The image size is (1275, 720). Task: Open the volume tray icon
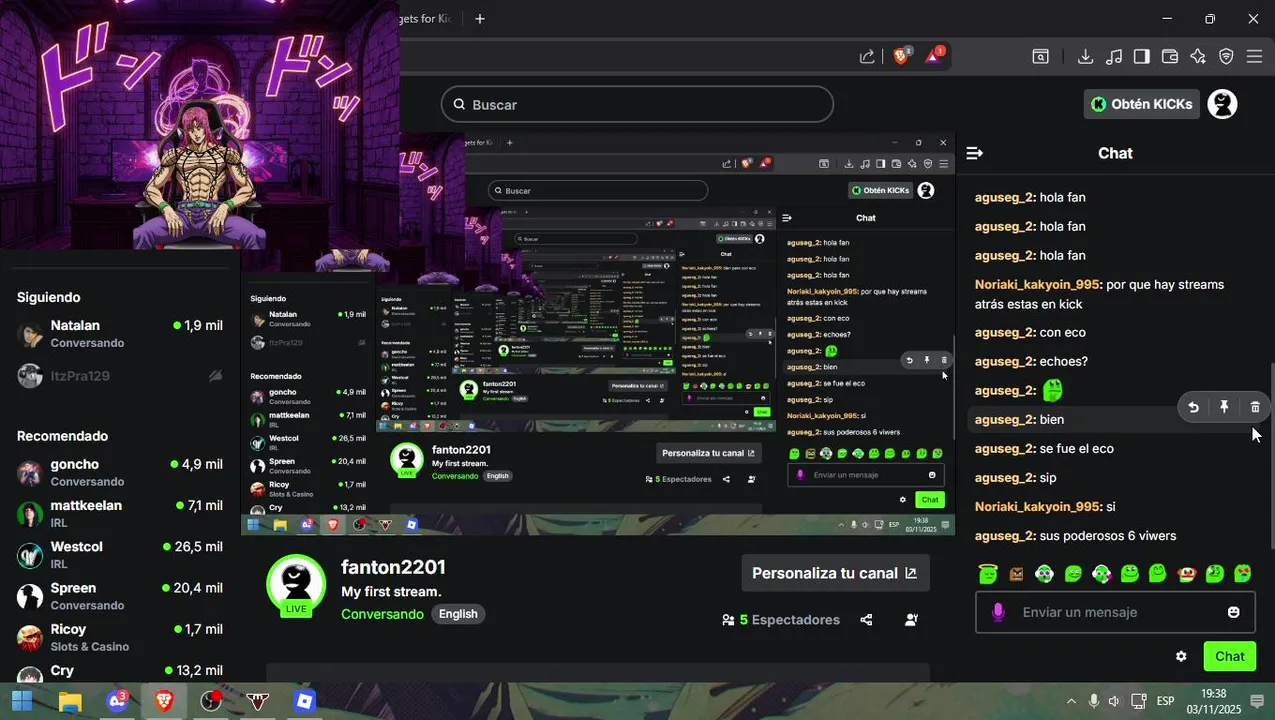tap(1114, 701)
